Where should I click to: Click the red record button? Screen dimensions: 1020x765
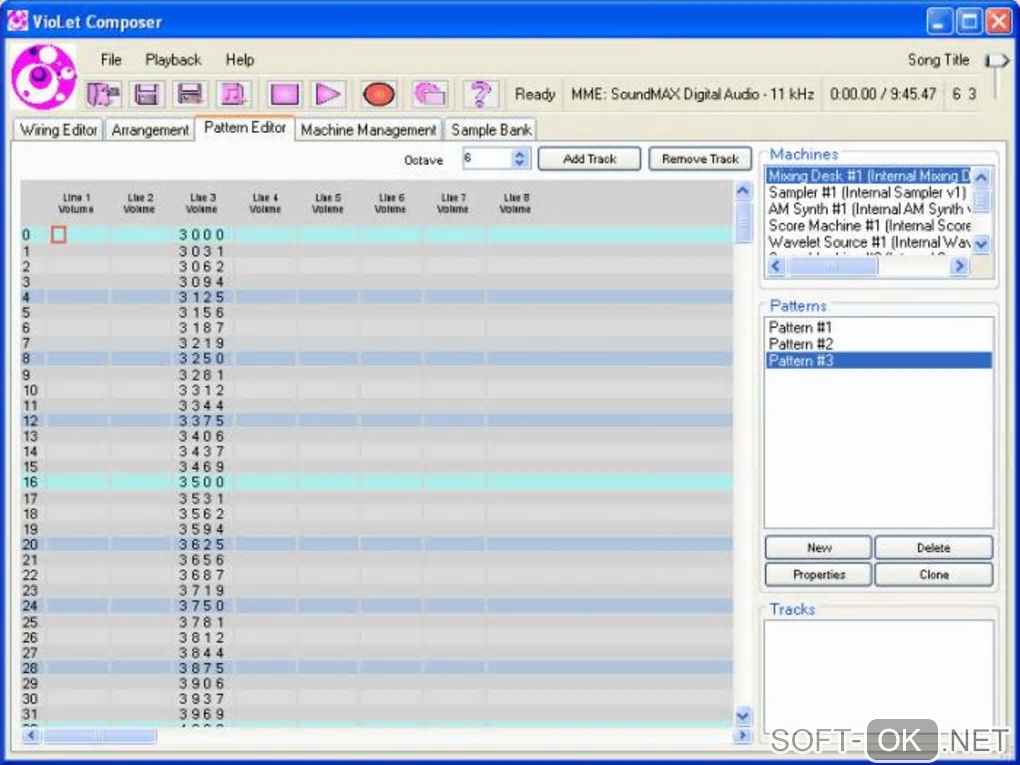click(379, 94)
